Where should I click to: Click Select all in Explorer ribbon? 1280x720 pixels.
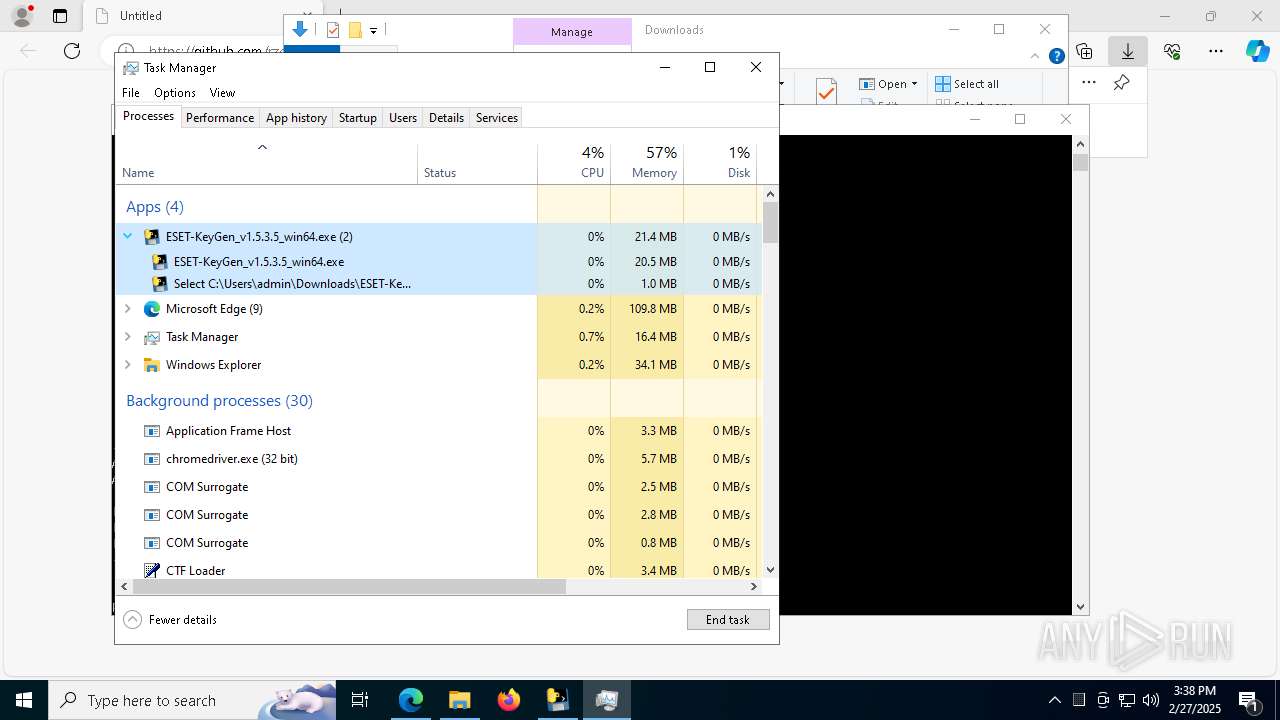point(967,84)
